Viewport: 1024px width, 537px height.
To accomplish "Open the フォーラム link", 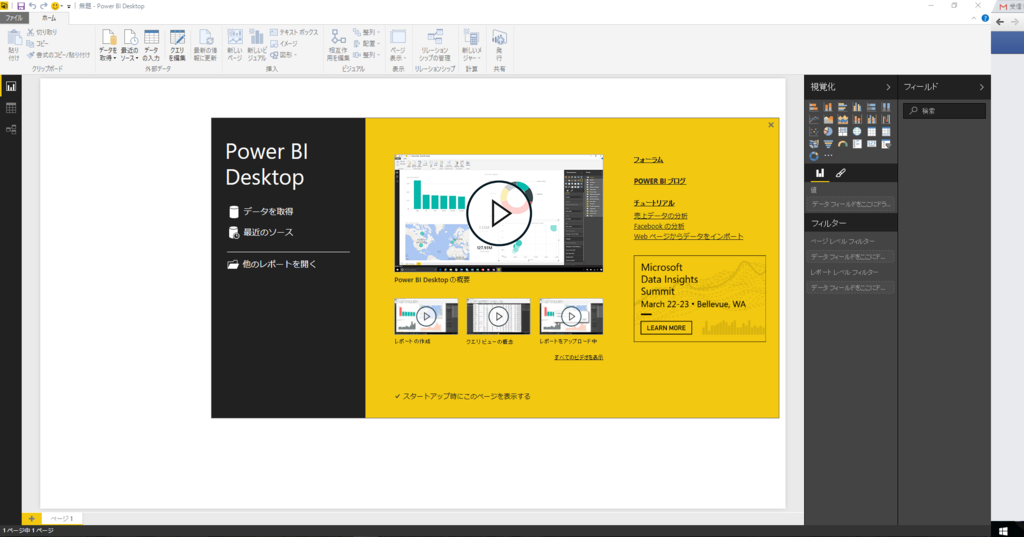I will 648,160.
